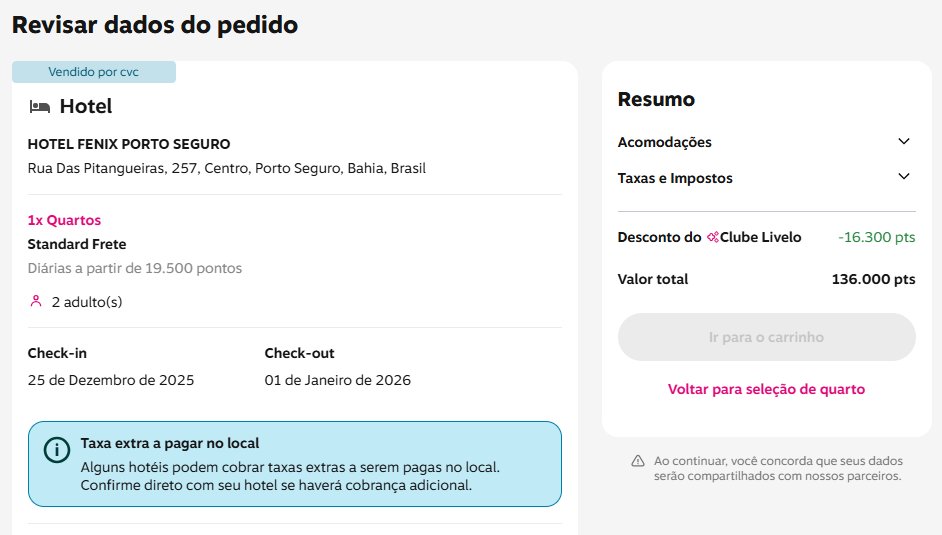Go back via Voltar para seleção de quarto
Image resolution: width=942 pixels, height=535 pixels.
[766, 389]
